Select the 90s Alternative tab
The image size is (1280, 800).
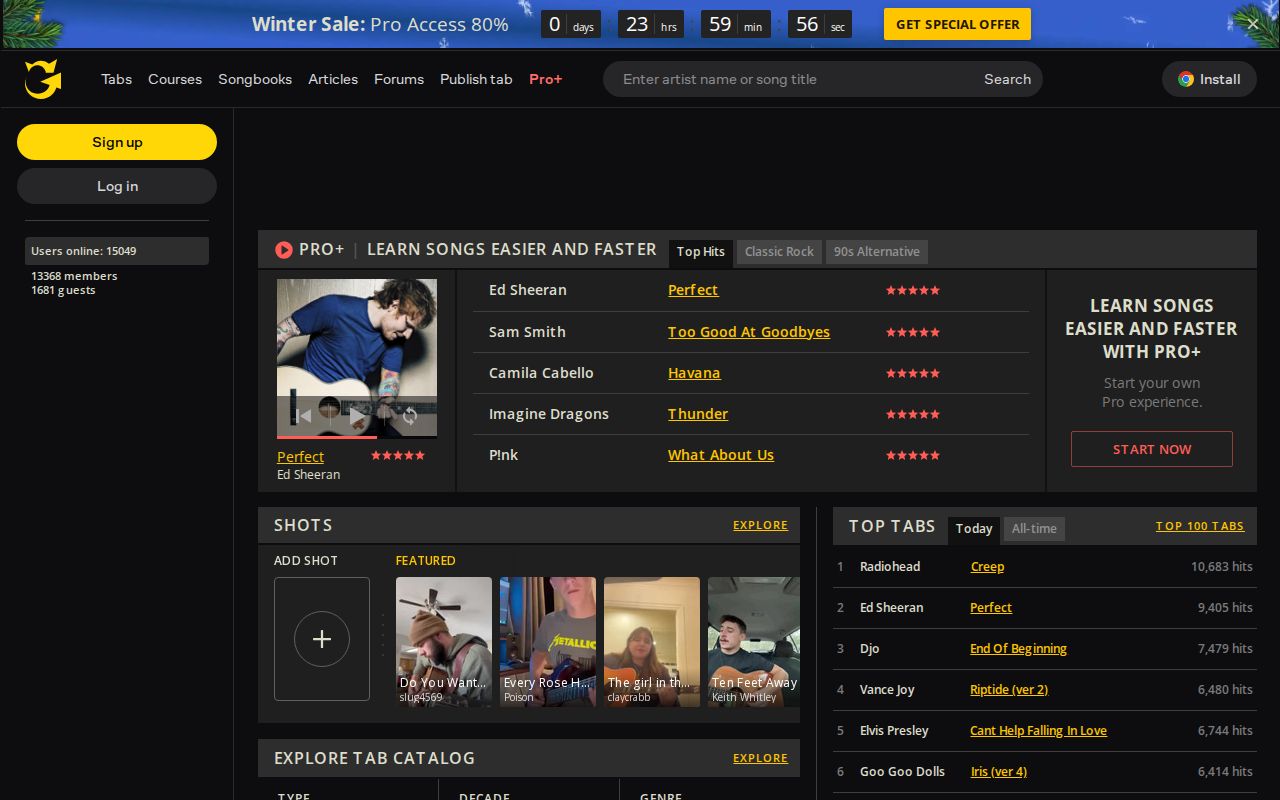(876, 251)
